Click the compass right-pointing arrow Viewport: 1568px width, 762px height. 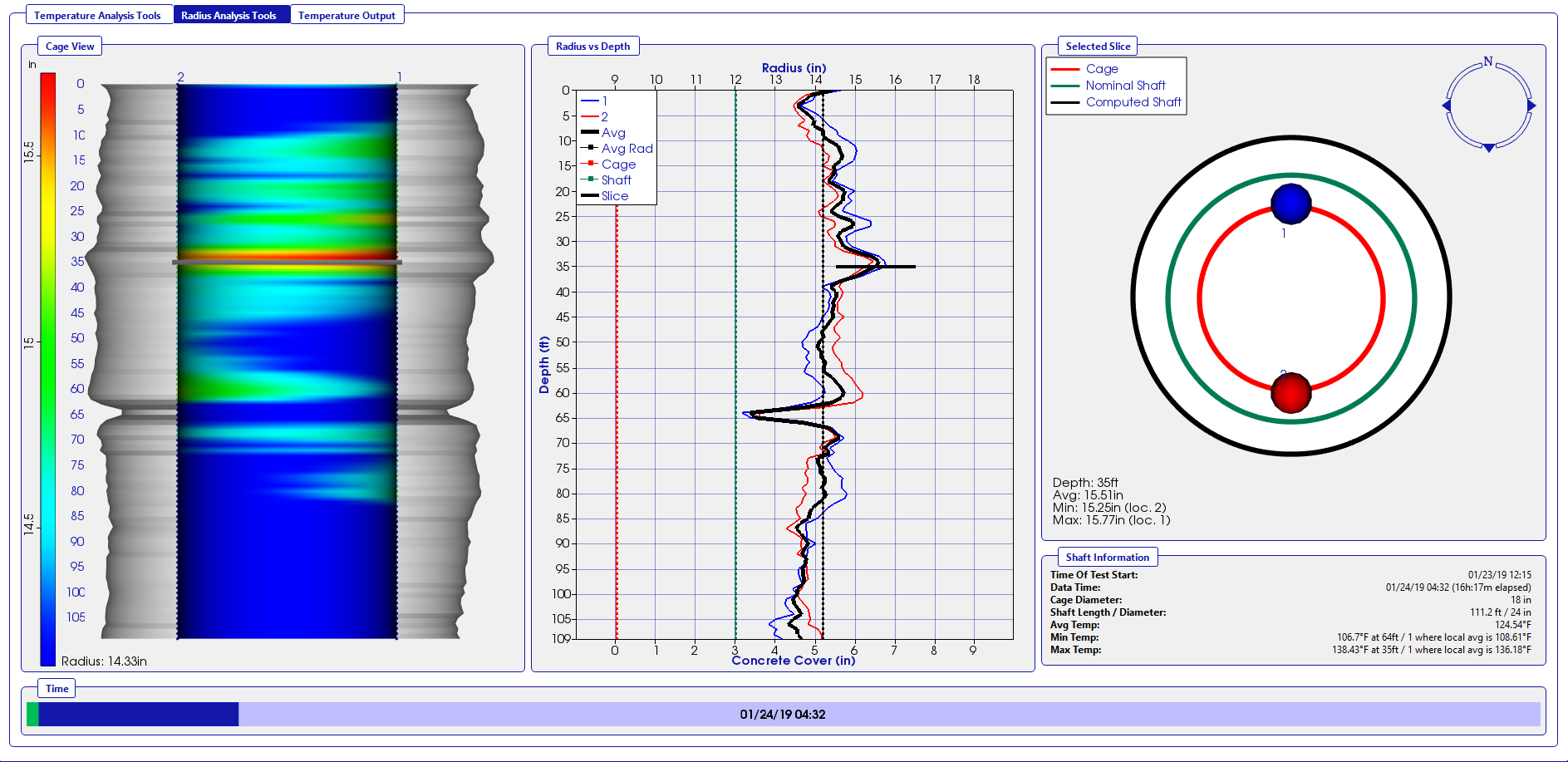pos(1531,106)
